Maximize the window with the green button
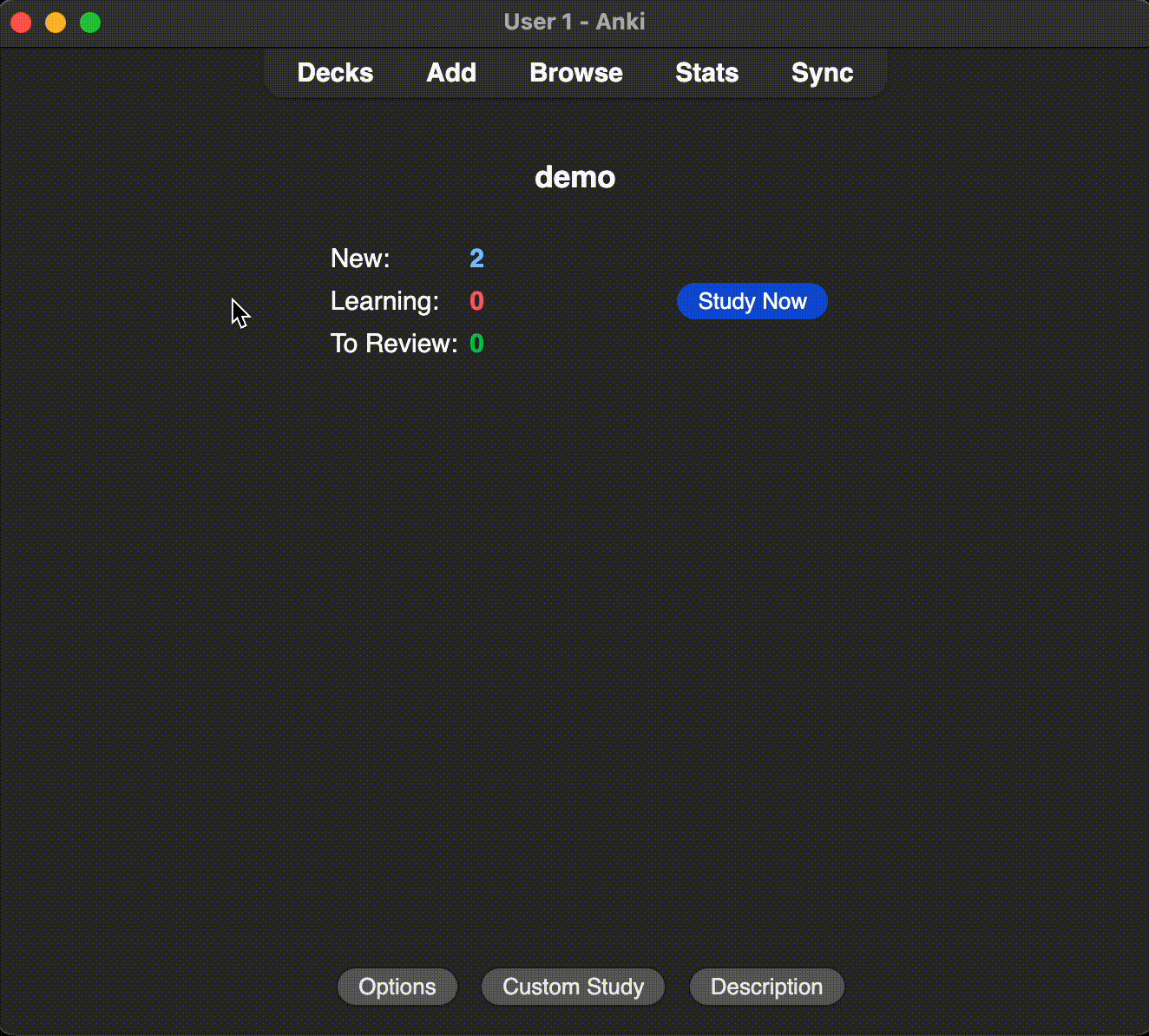This screenshot has height=1036, width=1149. (x=90, y=23)
